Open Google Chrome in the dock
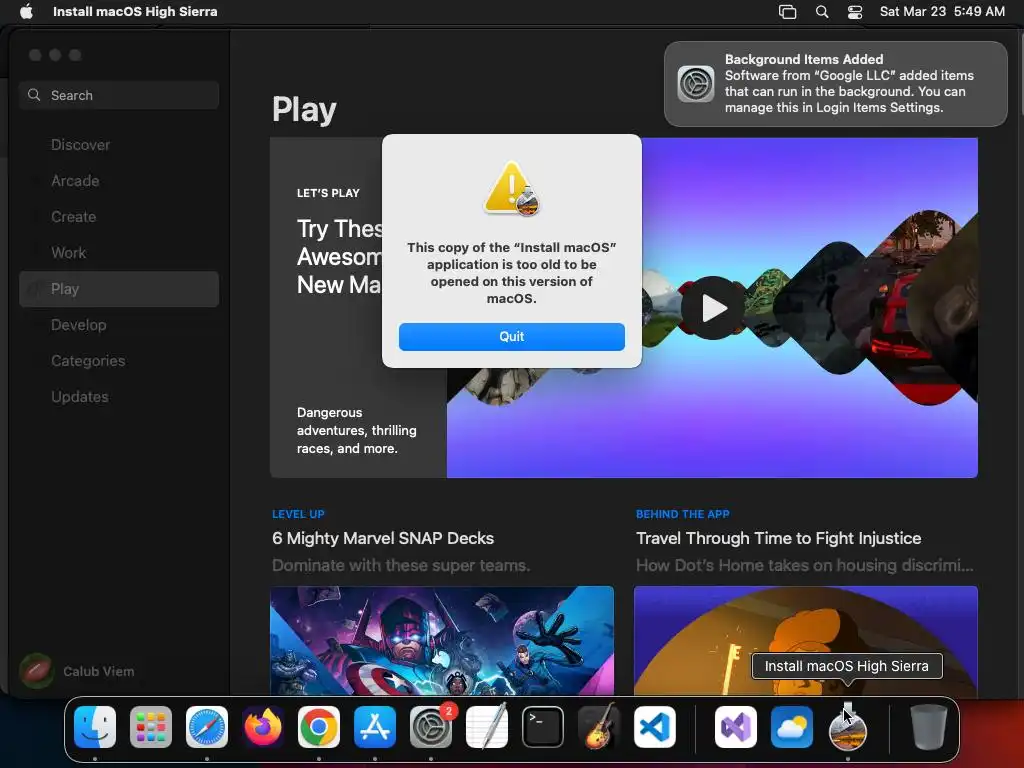The height and width of the screenshot is (768, 1024). (x=319, y=727)
